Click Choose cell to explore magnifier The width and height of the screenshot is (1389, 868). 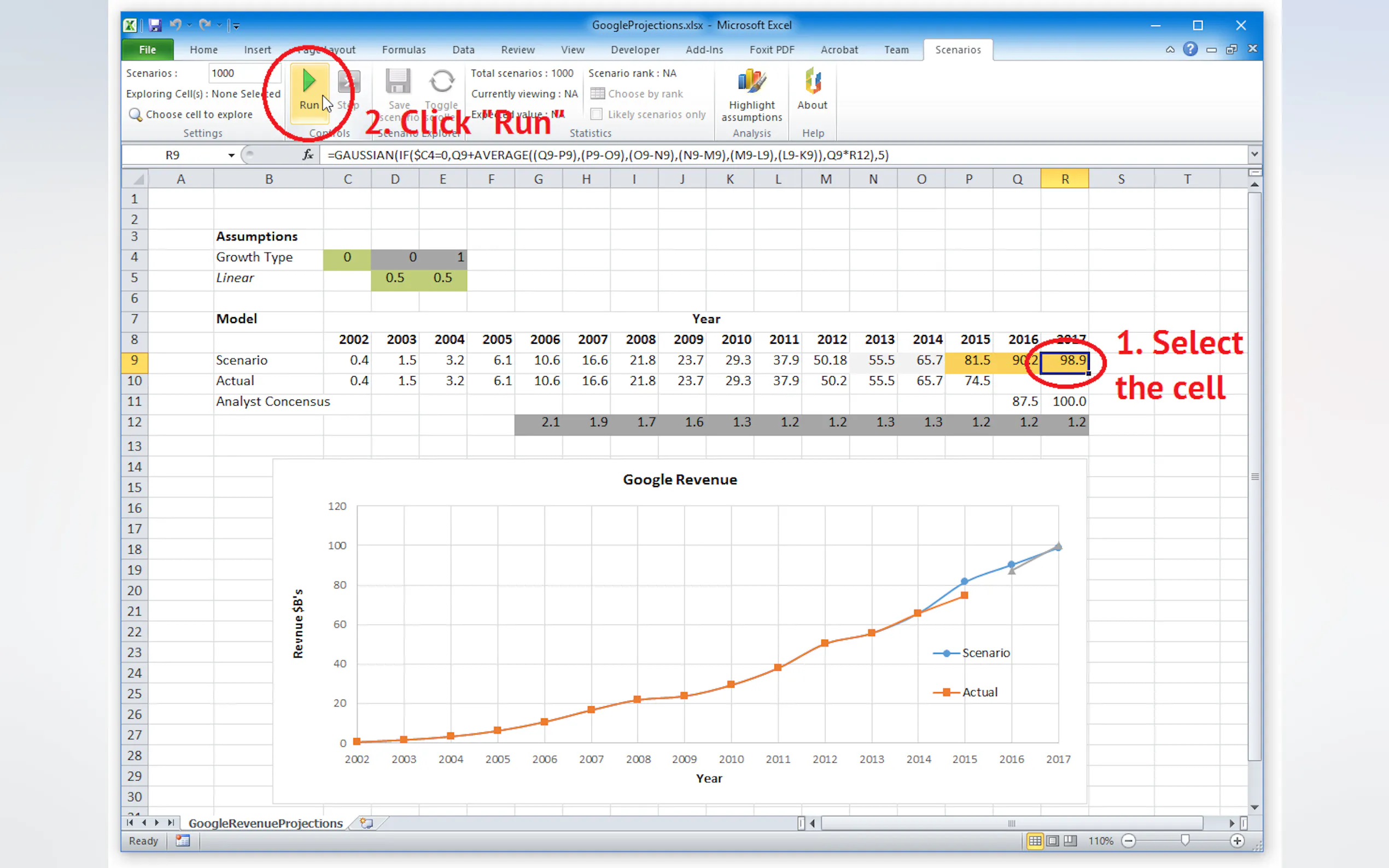click(x=136, y=115)
